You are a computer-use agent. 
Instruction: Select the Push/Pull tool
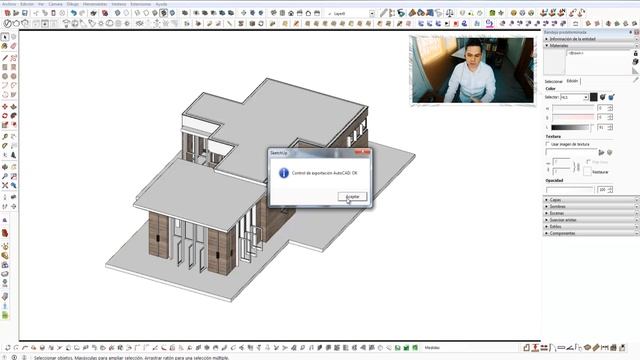click(x=13, y=107)
